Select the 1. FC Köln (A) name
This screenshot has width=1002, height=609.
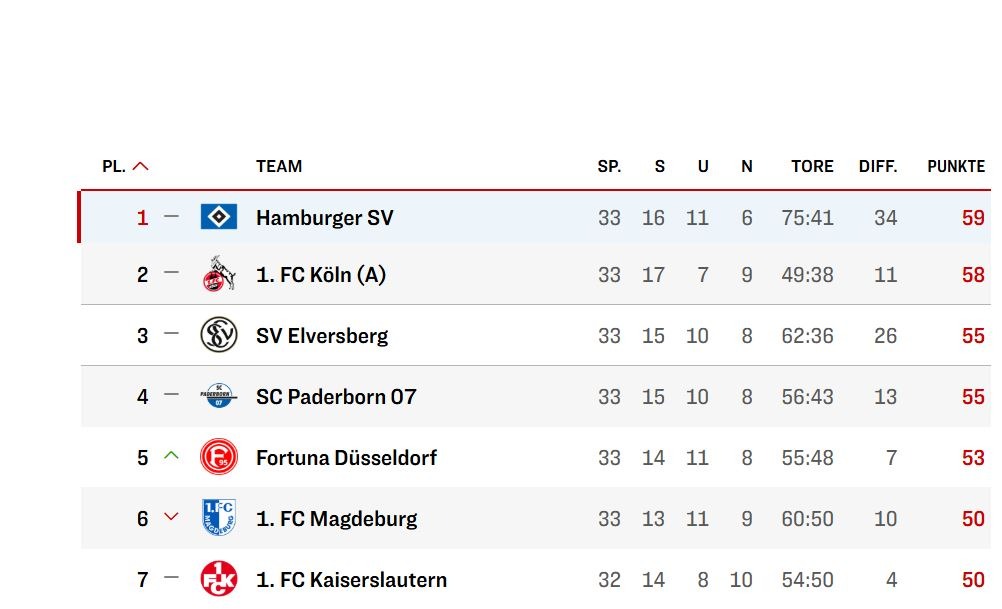[321, 275]
